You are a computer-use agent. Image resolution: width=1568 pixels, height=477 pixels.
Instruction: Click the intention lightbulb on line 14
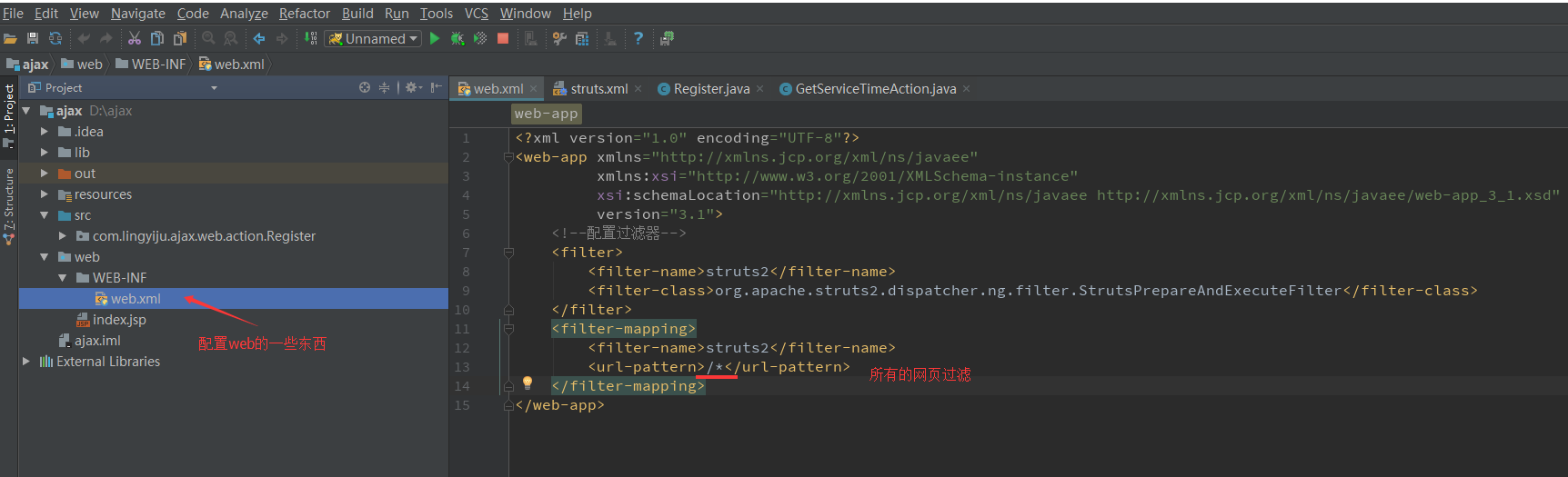(x=528, y=383)
